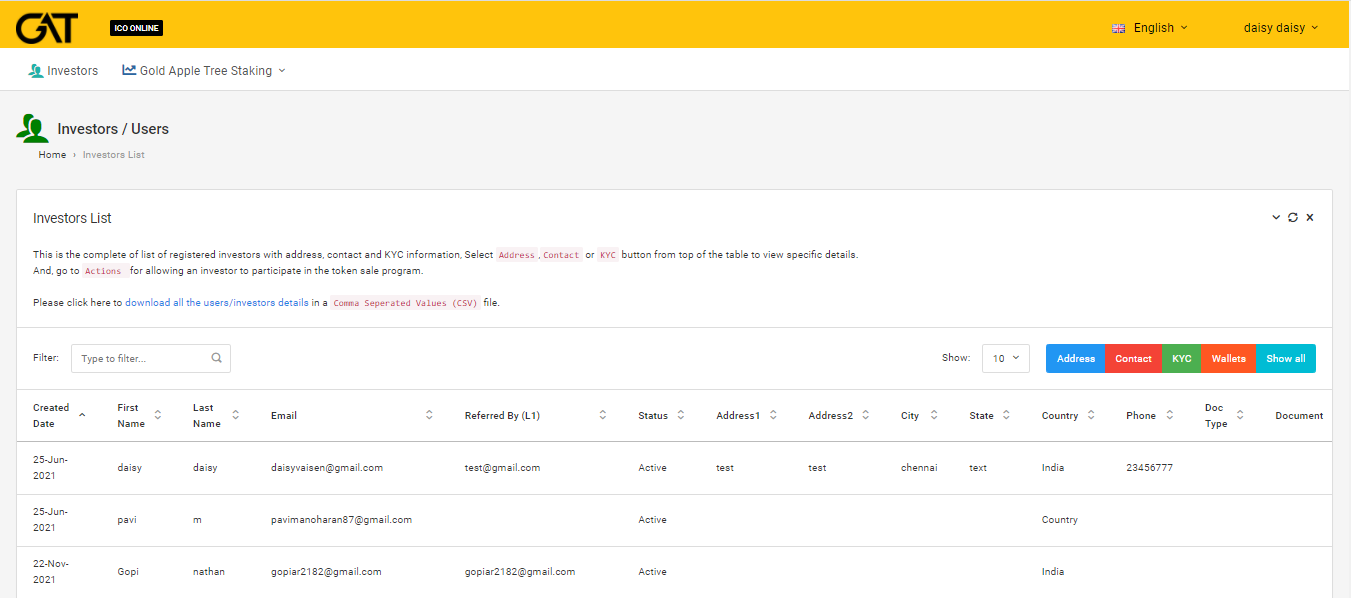
Task: Click the search magnifier icon in filter
Action: (x=217, y=358)
